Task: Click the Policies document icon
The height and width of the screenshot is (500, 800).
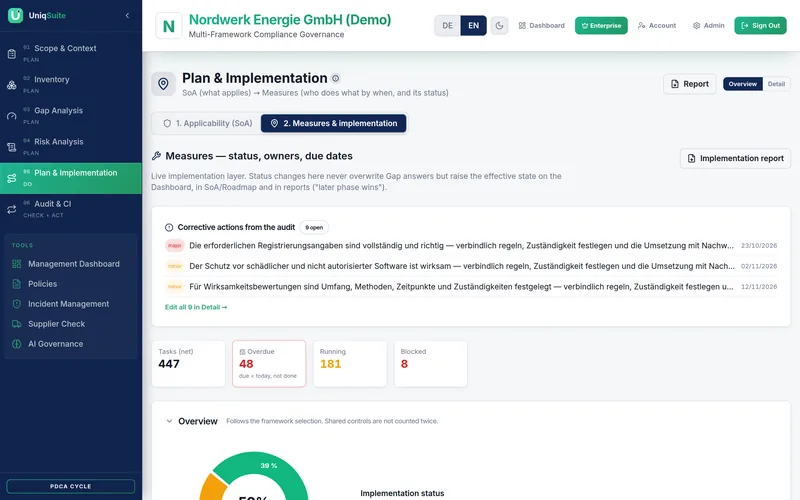Action: click(17, 284)
